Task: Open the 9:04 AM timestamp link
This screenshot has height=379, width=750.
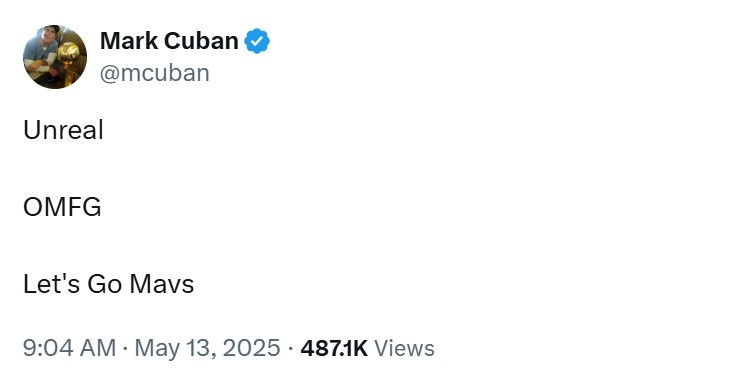Action: pos(69,348)
